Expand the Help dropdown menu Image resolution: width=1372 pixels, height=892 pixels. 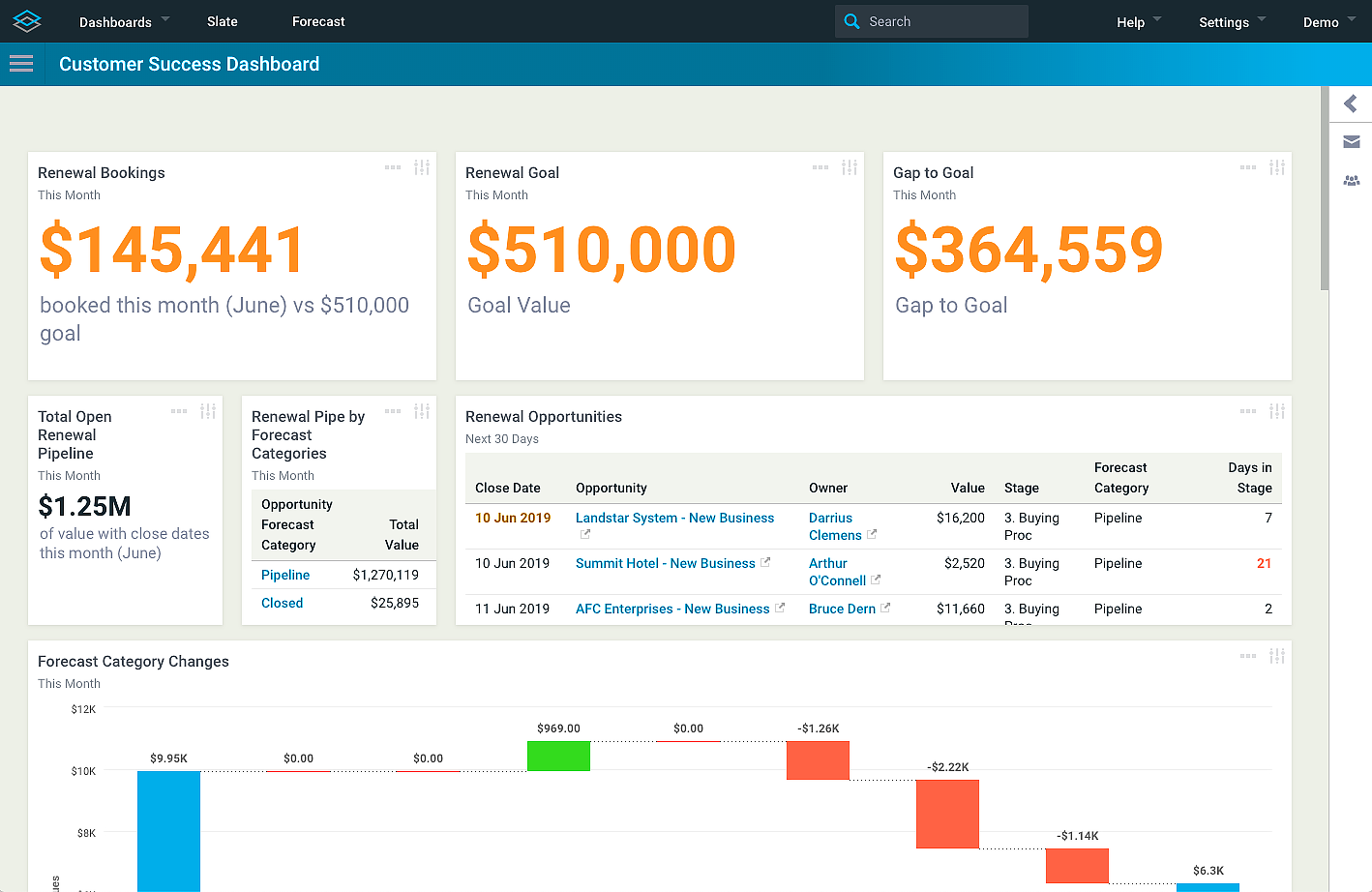point(1138,21)
